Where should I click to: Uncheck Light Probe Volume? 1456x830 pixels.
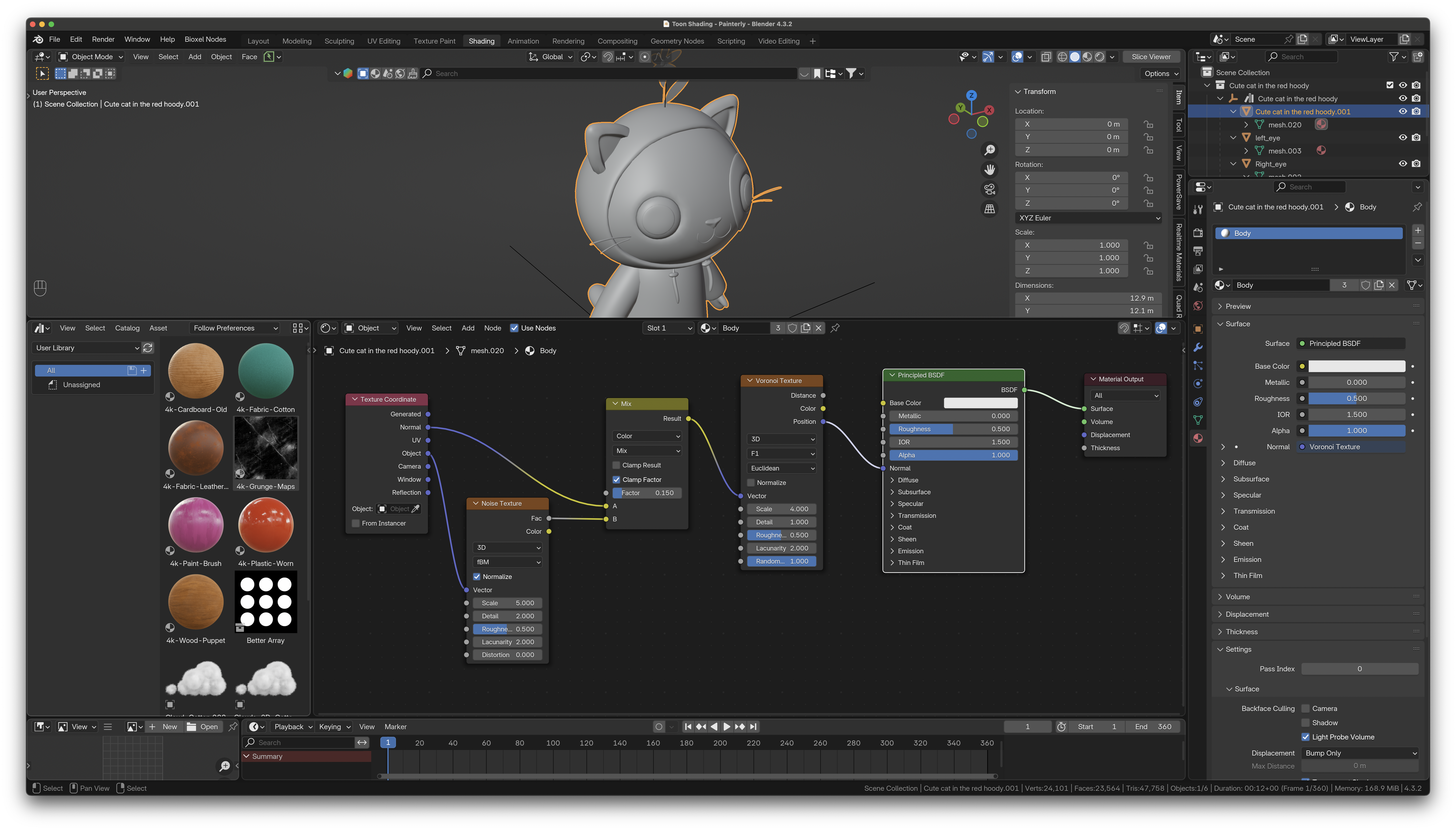click(x=1305, y=737)
